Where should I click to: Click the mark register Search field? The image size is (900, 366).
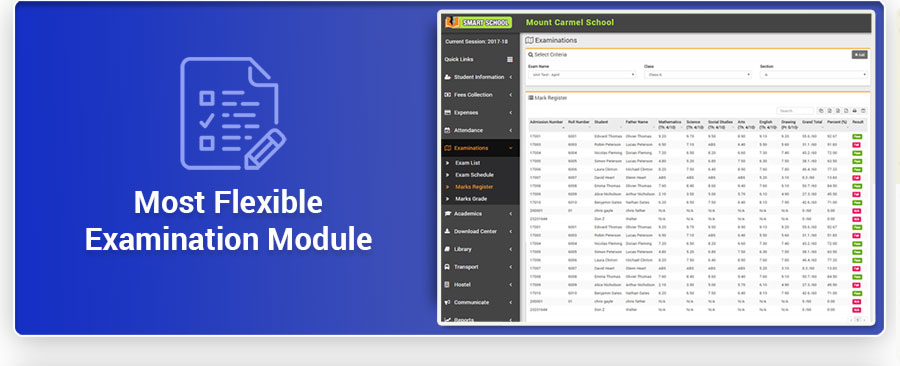pyautogui.click(x=795, y=111)
